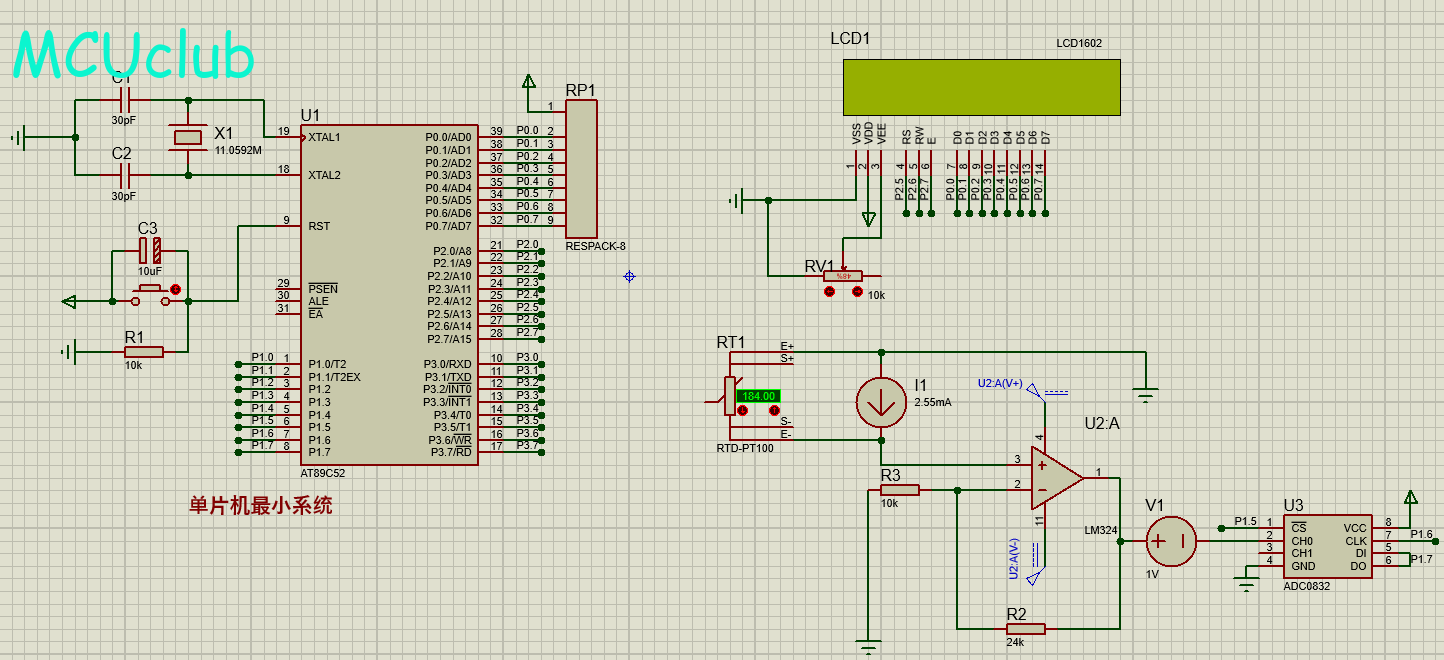Viewport: 1444px width, 660px height.
Task: Select the V1 voltage source symbol
Action: tap(1170, 541)
